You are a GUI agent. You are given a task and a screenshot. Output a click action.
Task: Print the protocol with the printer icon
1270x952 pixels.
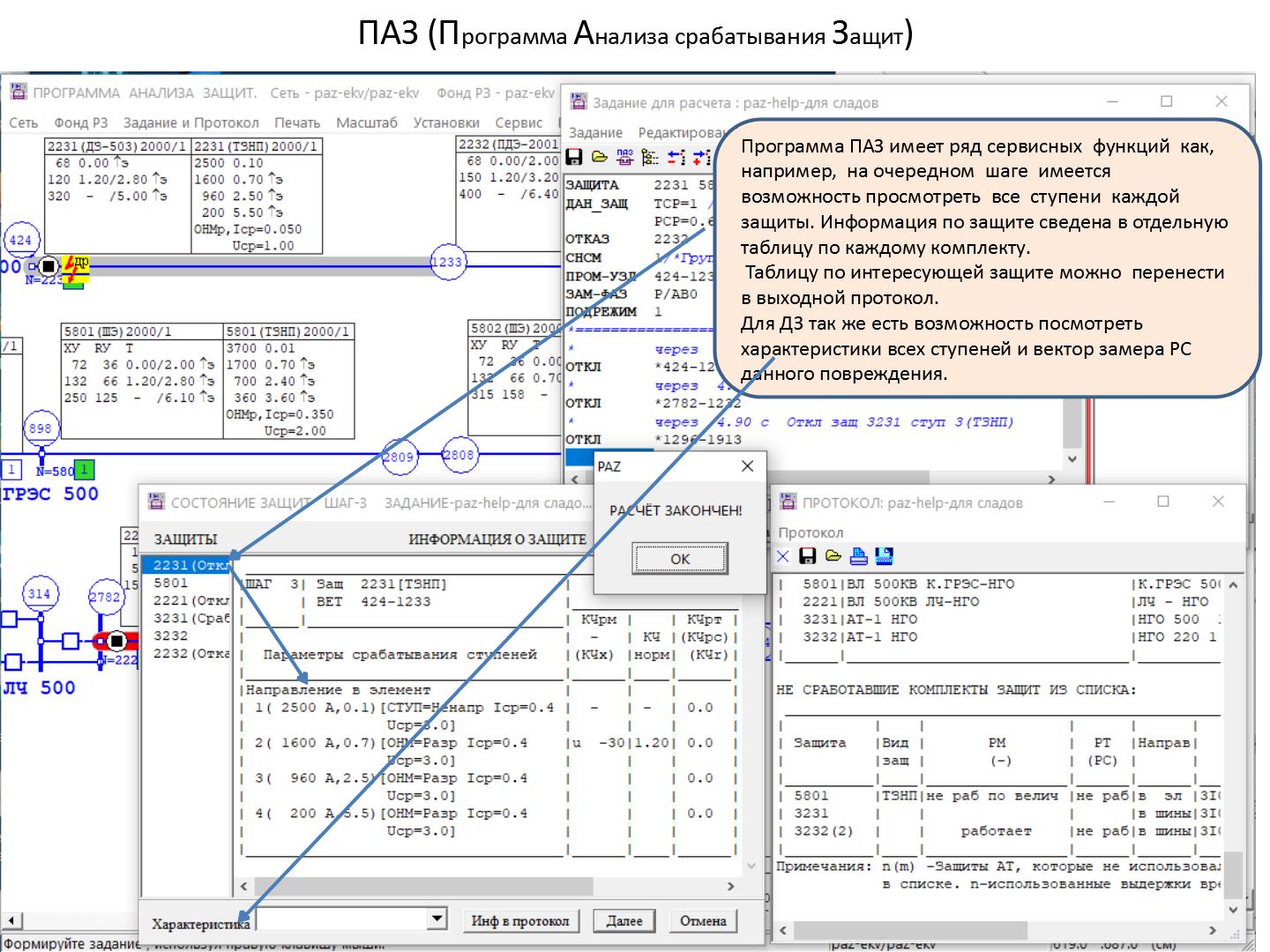[858, 556]
